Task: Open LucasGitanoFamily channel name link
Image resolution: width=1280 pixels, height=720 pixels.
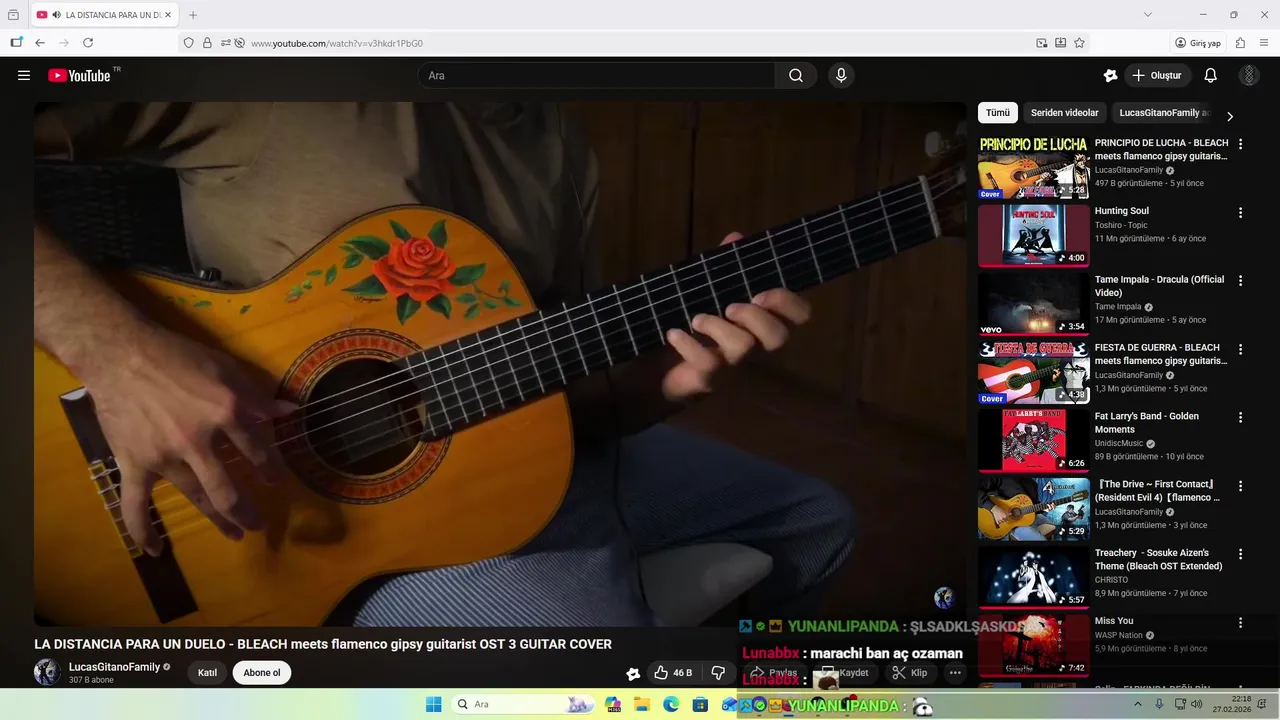Action: click(114, 667)
